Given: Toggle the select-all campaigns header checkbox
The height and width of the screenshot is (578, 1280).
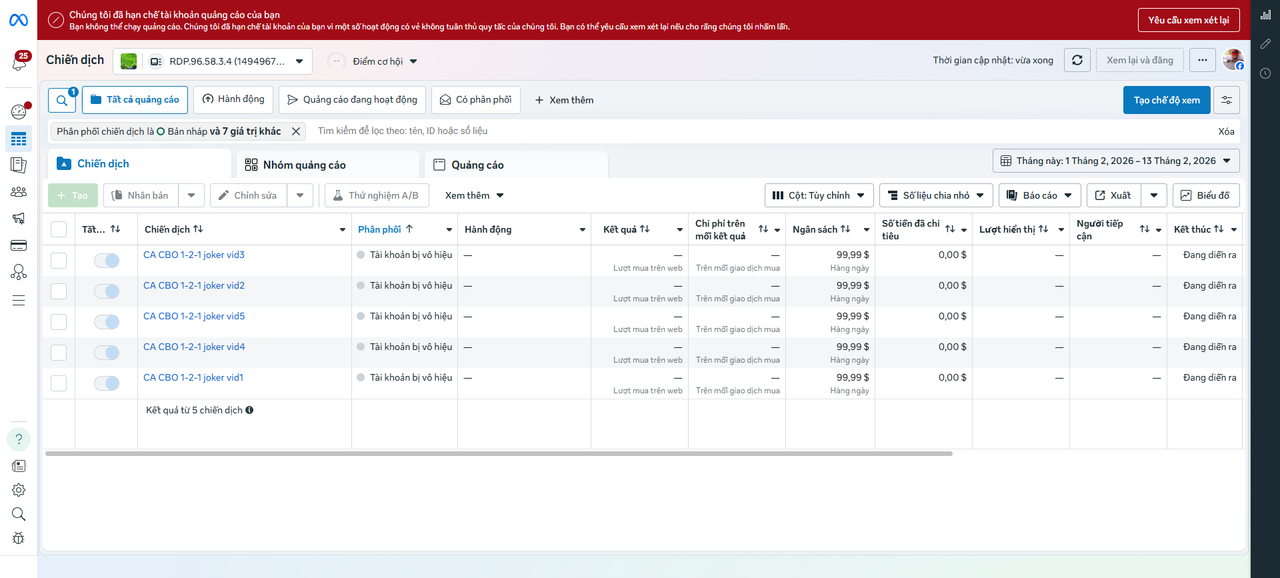Looking at the screenshot, I should tap(59, 229).
